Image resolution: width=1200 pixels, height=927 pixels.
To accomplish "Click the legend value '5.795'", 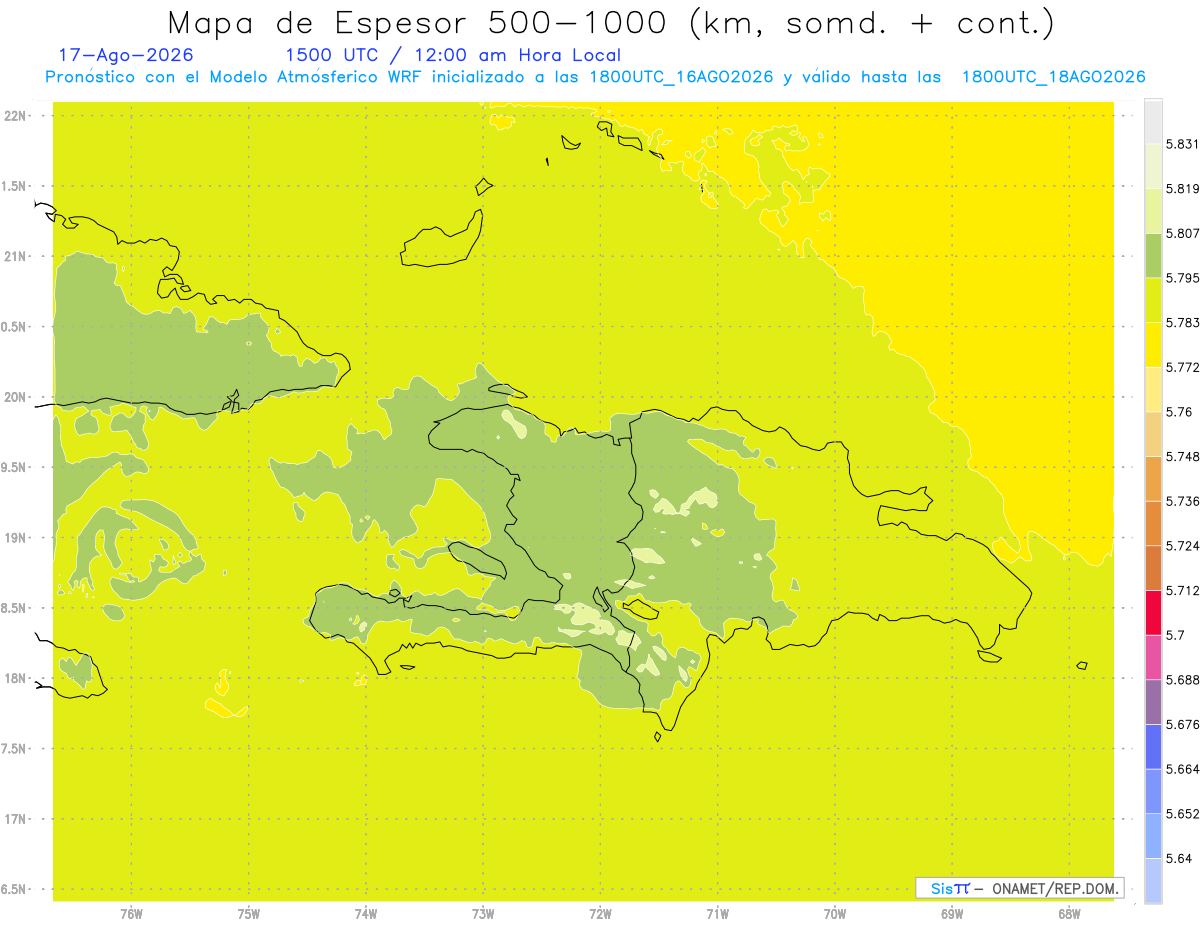I will point(1182,278).
